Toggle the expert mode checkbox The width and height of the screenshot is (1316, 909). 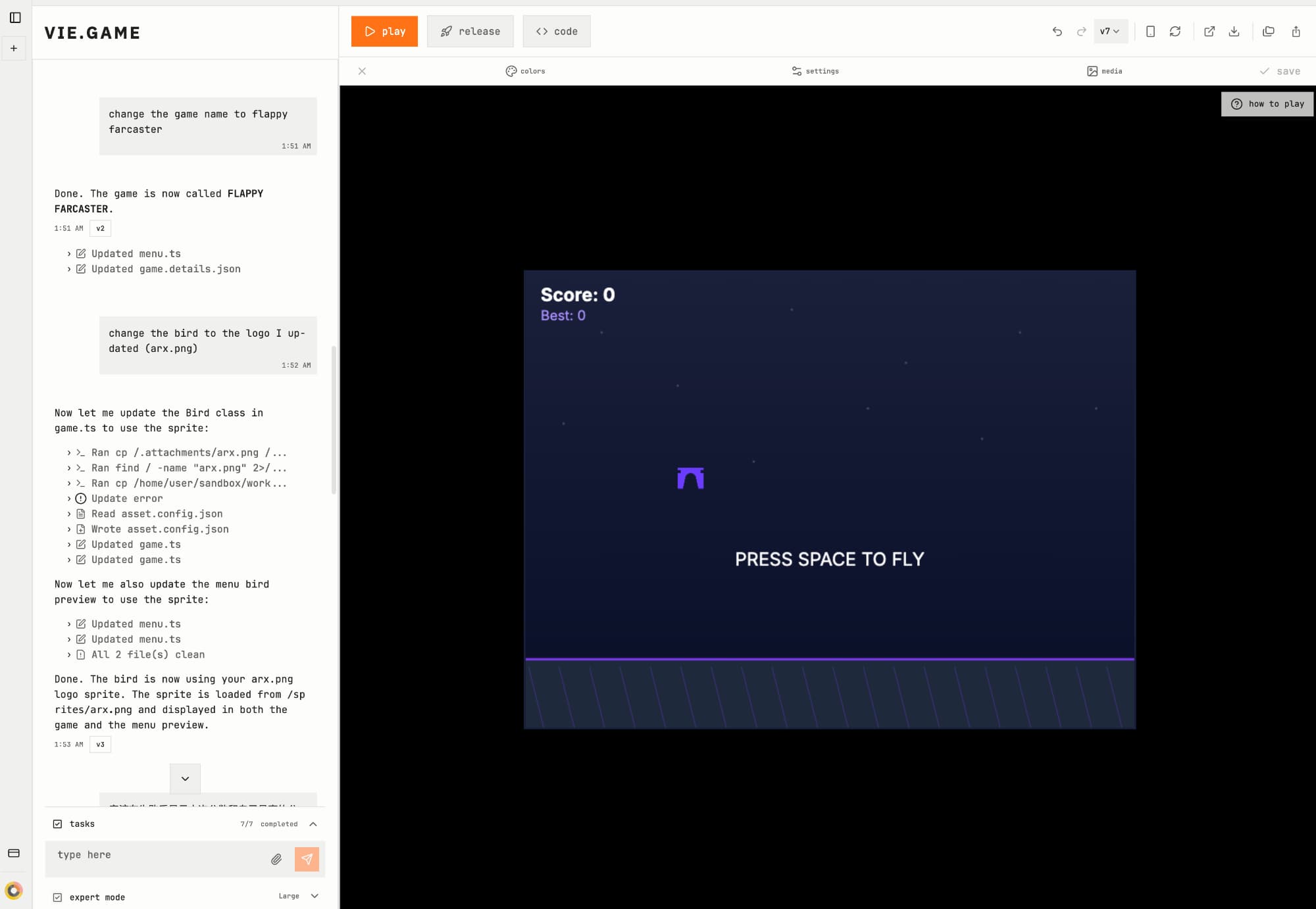pos(58,897)
